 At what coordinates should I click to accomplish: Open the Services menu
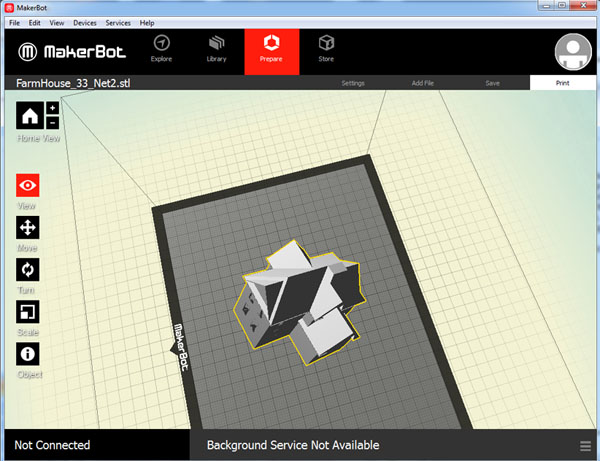pyautogui.click(x=118, y=23)
